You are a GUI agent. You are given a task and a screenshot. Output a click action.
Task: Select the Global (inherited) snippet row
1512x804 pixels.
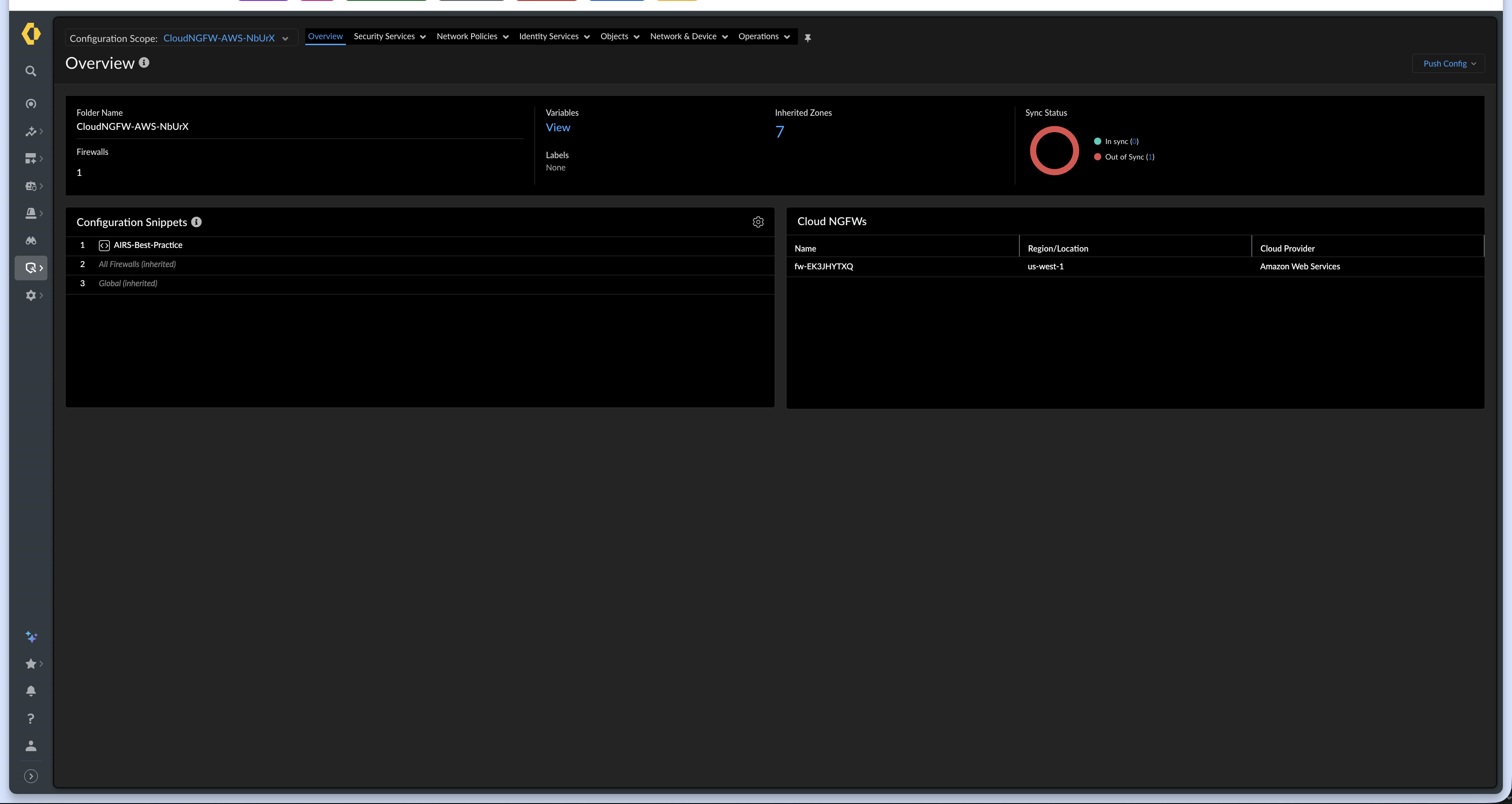[420, 283]
